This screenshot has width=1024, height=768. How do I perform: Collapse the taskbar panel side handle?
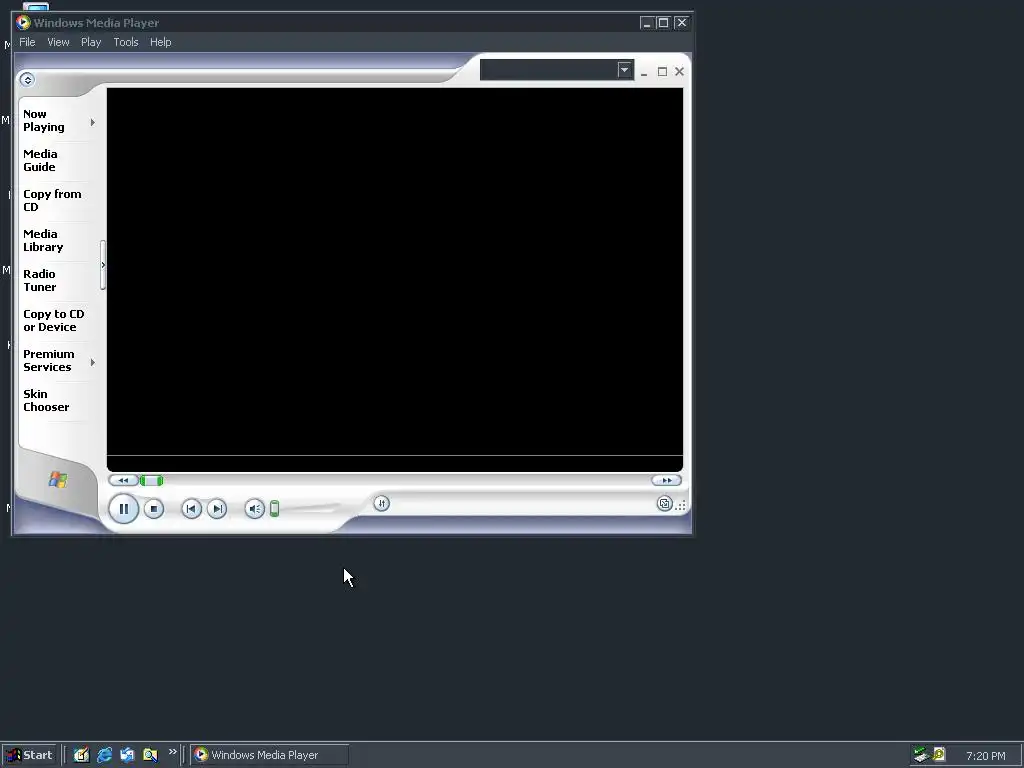tap(103, 265)
